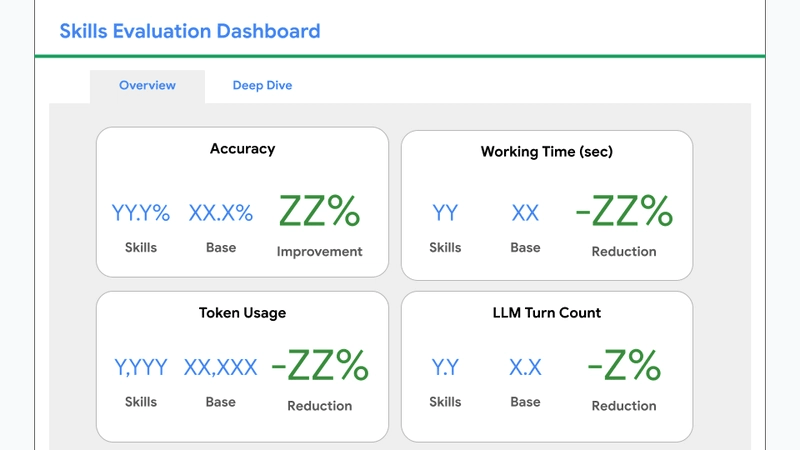Open the Deep Dive tab

[262, 85]
